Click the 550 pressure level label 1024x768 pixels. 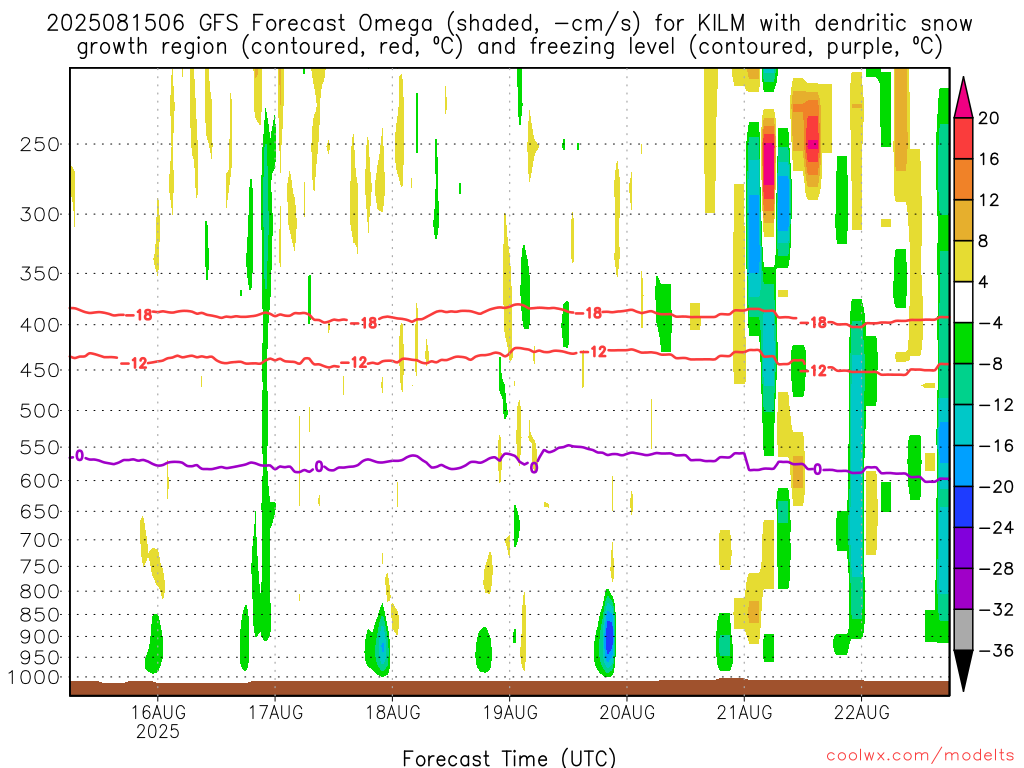pos(40,447)
